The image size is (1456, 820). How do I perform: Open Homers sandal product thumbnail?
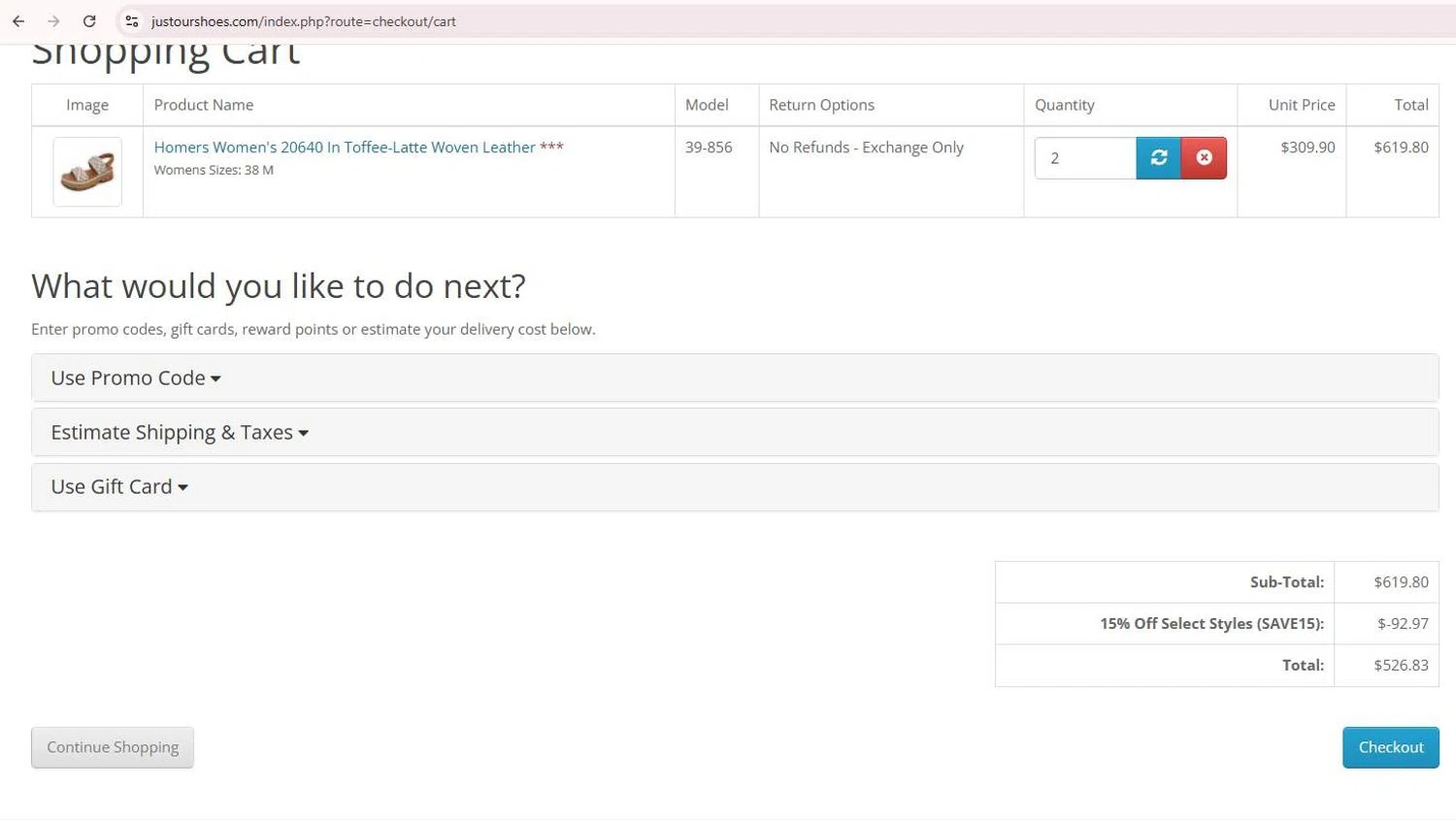point(87,172)
